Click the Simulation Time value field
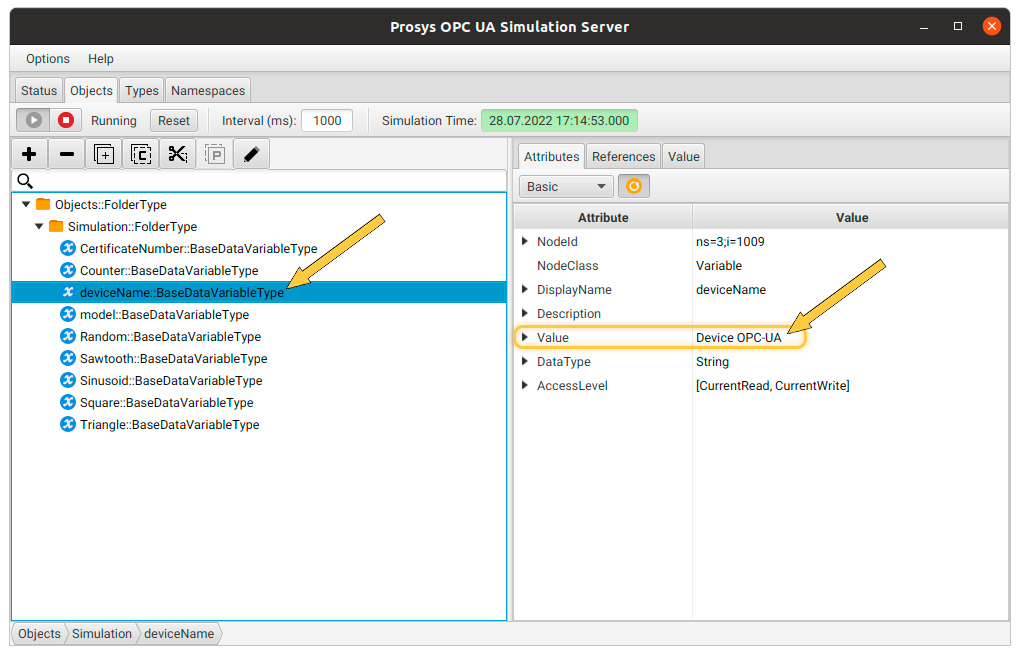Image resolution: width=1020 pixels, height=655 pixels. 559,120
